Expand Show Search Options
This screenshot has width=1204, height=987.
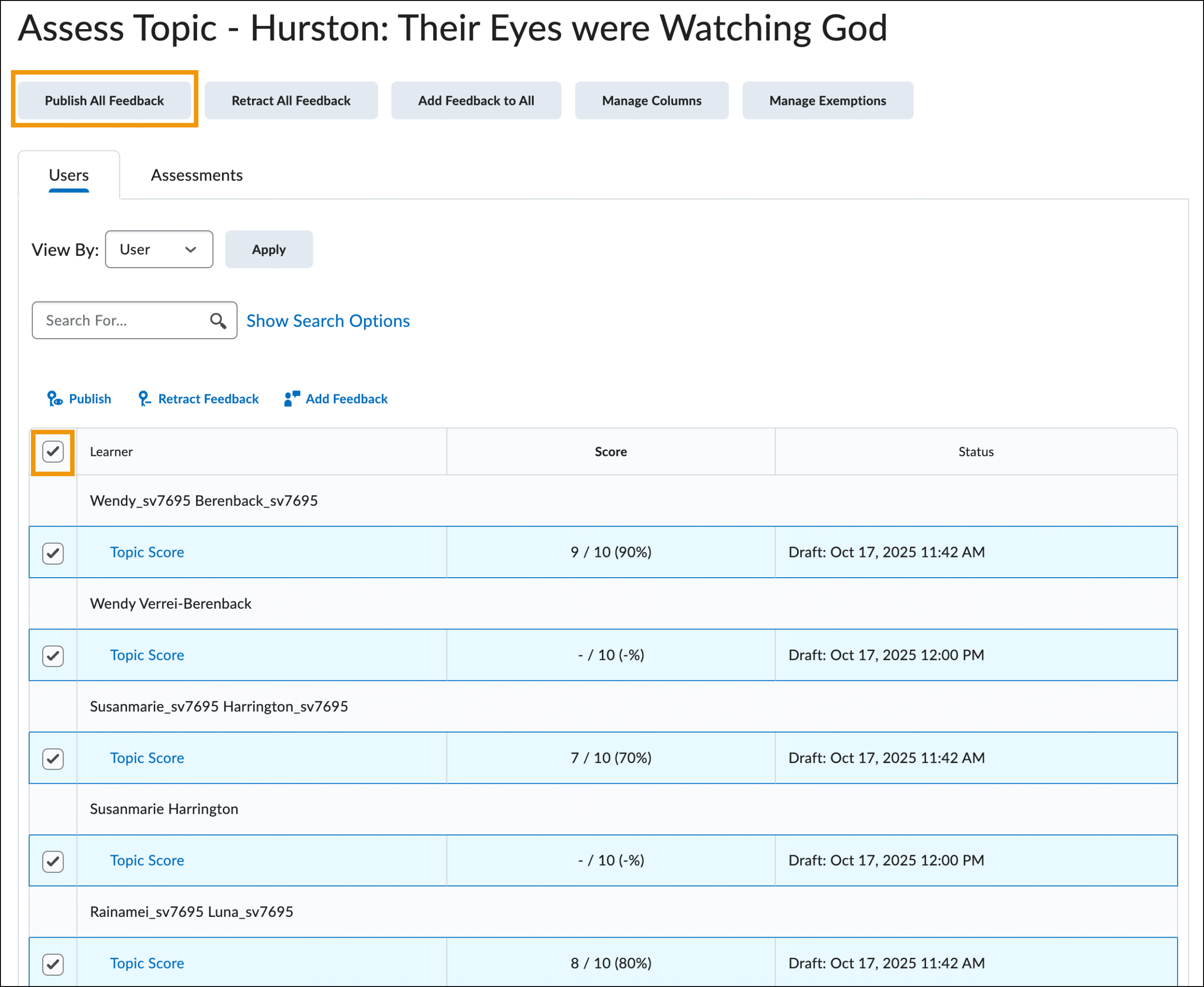[x=328, y=321]
